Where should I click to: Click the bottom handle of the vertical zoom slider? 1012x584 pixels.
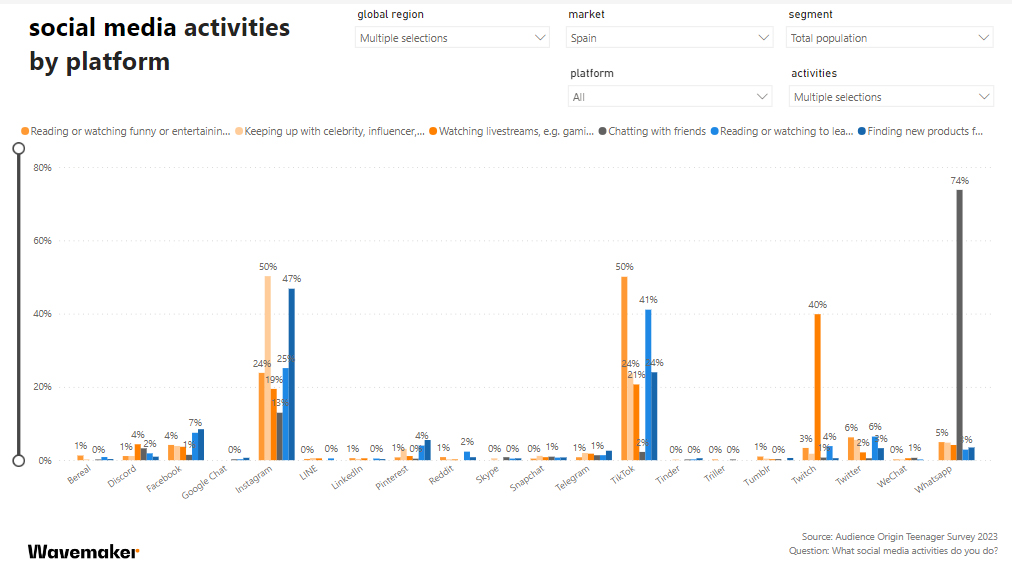pyautogui.click(x=18, y=460)
